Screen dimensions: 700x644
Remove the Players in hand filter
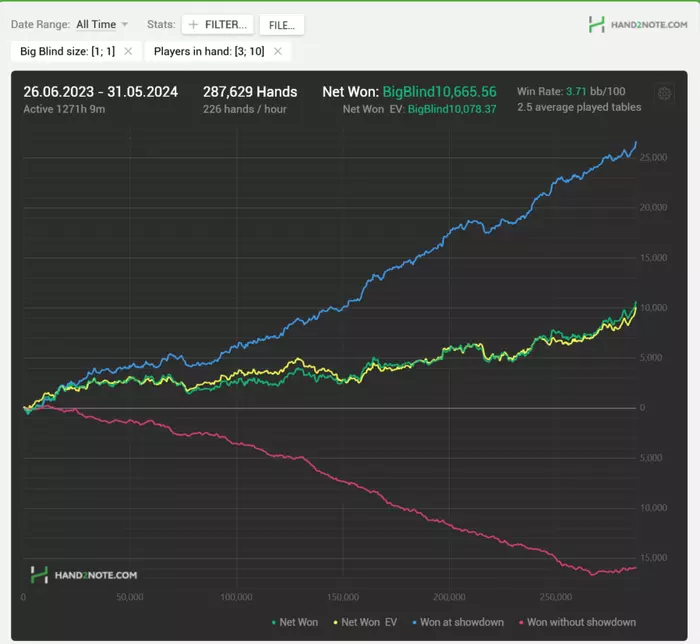[x=278, y=51]
